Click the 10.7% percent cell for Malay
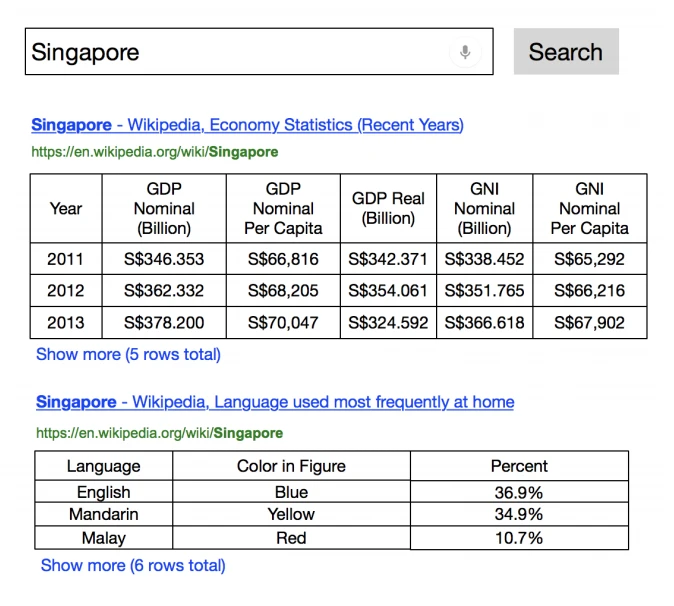Viewport: 674px width, 606px height. coord(519,538)
